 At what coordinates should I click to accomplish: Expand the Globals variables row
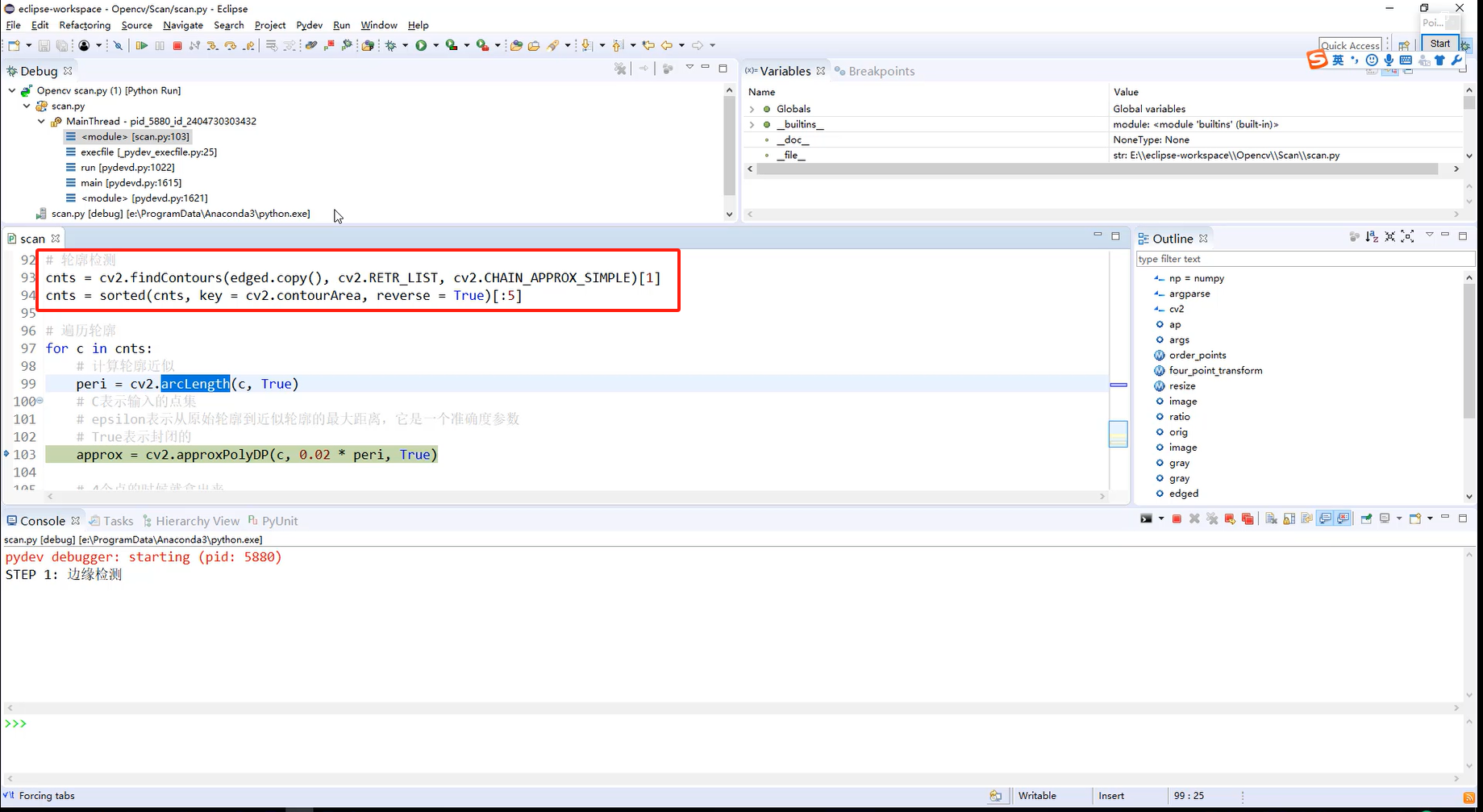click(x=752, y=109)
